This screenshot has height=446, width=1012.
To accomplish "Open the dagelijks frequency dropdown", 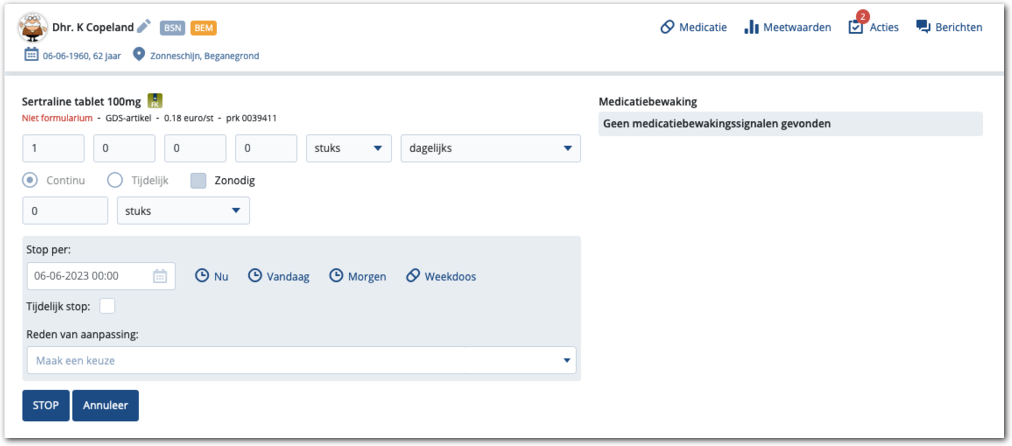I will point(490,148).
